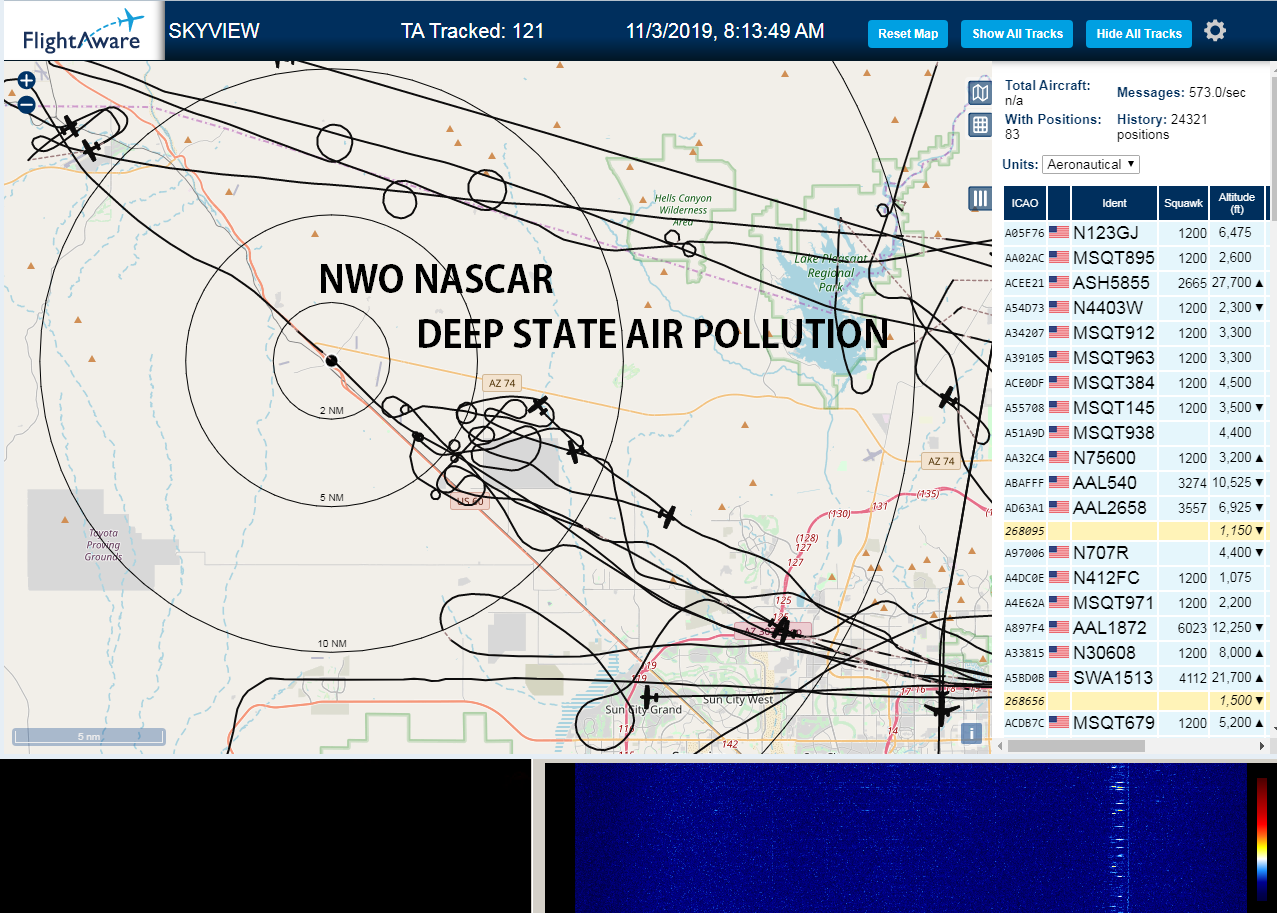Click Hide All Tracks button

click(1139, 34)
